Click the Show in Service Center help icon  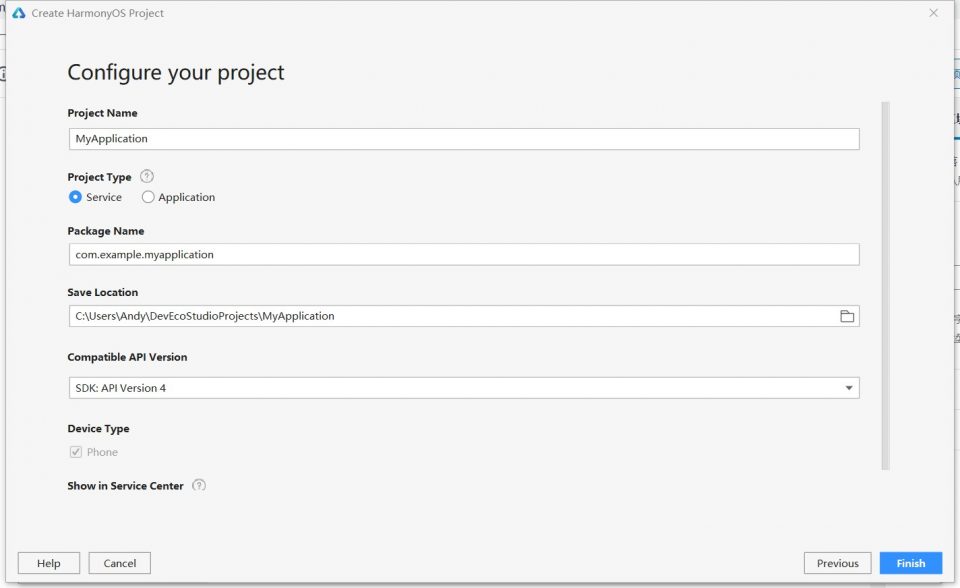[199, 485]
